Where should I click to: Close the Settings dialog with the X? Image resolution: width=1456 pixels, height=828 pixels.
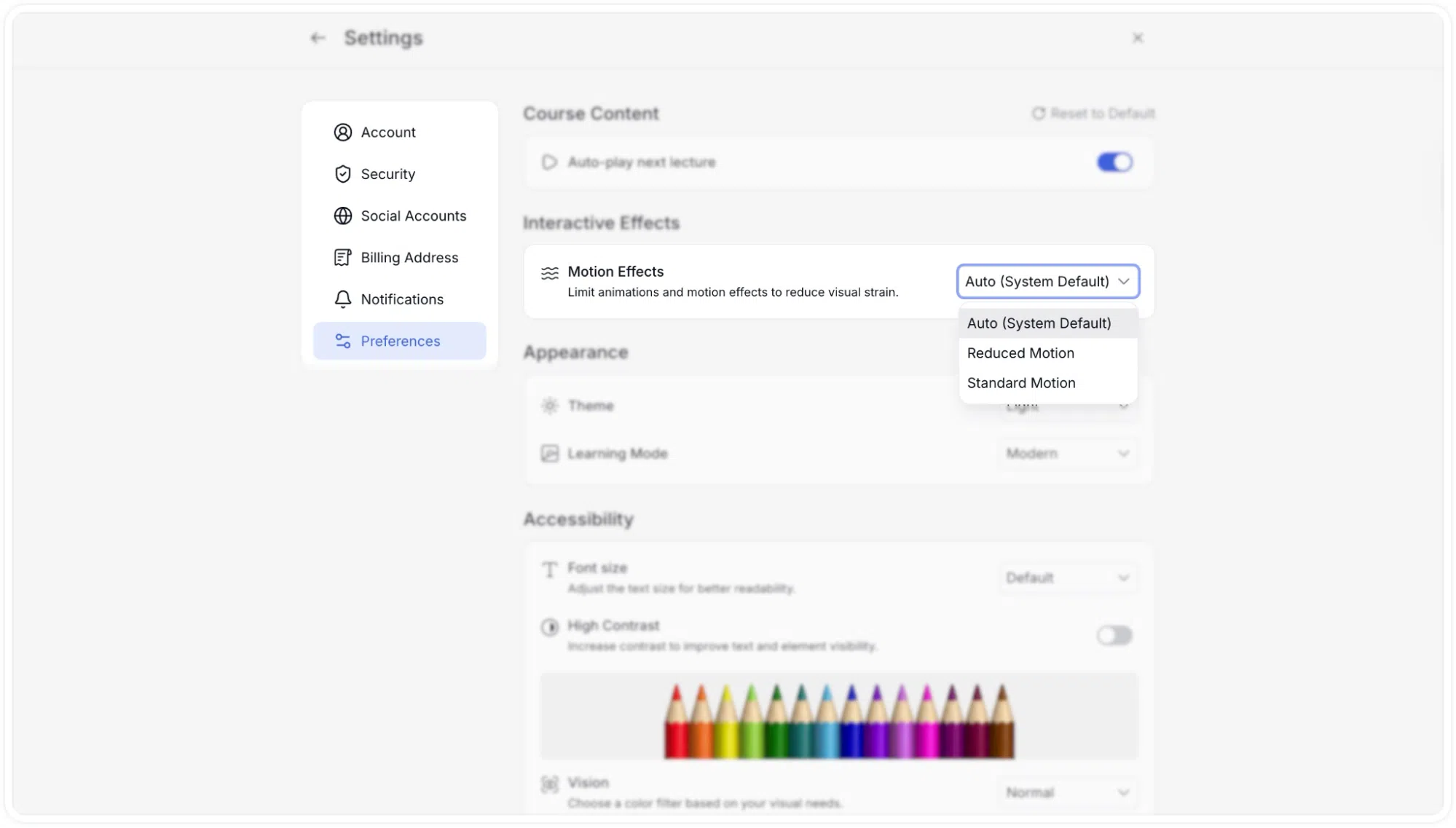click(x=1138, y=38)
